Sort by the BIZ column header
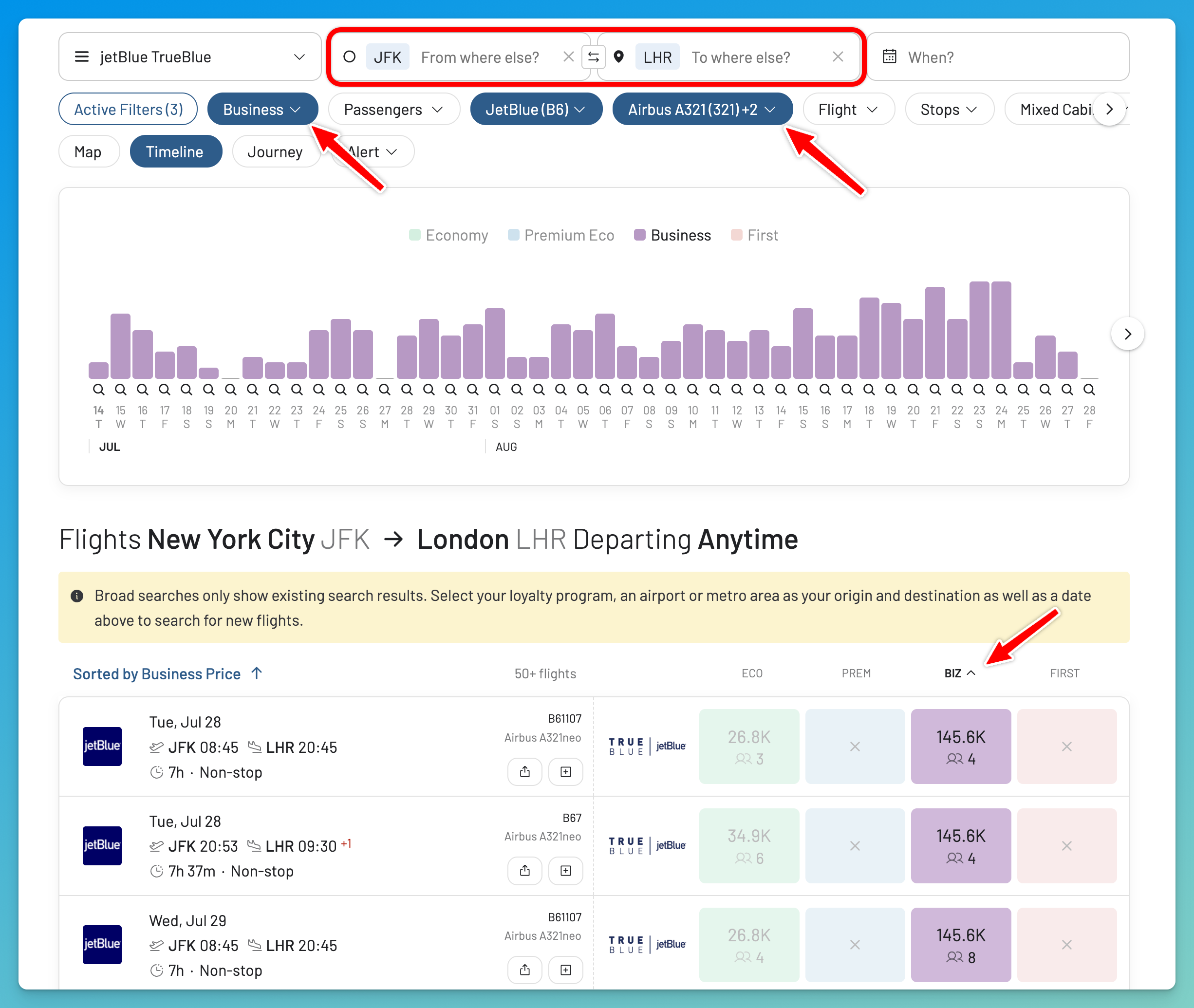Viewport: 1194px width, 1008px height. [959, 673]
